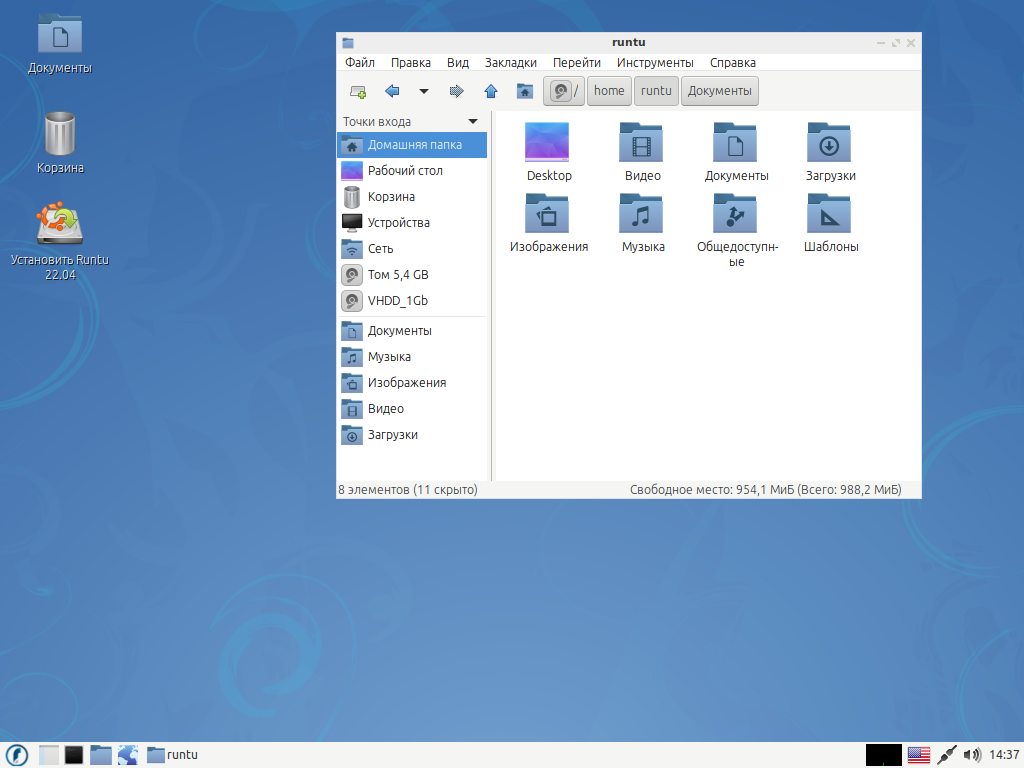
Task: Open keyboard layout US flag indicator
Action: click(x=918, y=755)
